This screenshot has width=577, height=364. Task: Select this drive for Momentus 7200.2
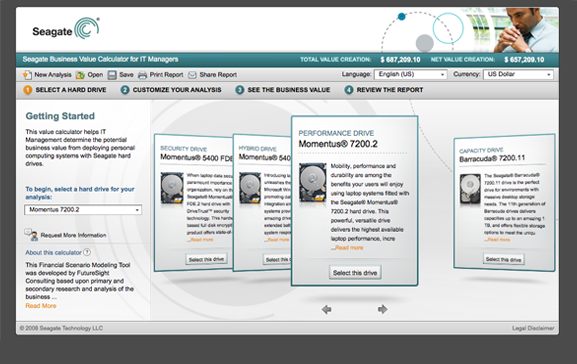tap(355, 273)
